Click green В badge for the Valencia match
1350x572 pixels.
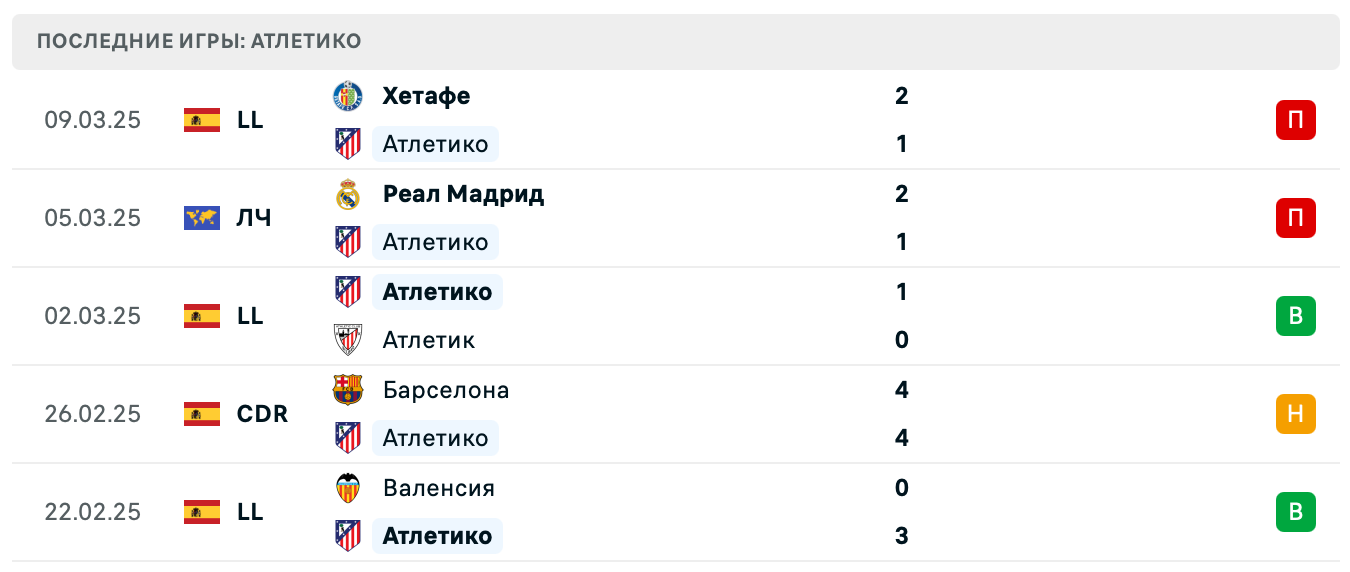point(1295,512)
